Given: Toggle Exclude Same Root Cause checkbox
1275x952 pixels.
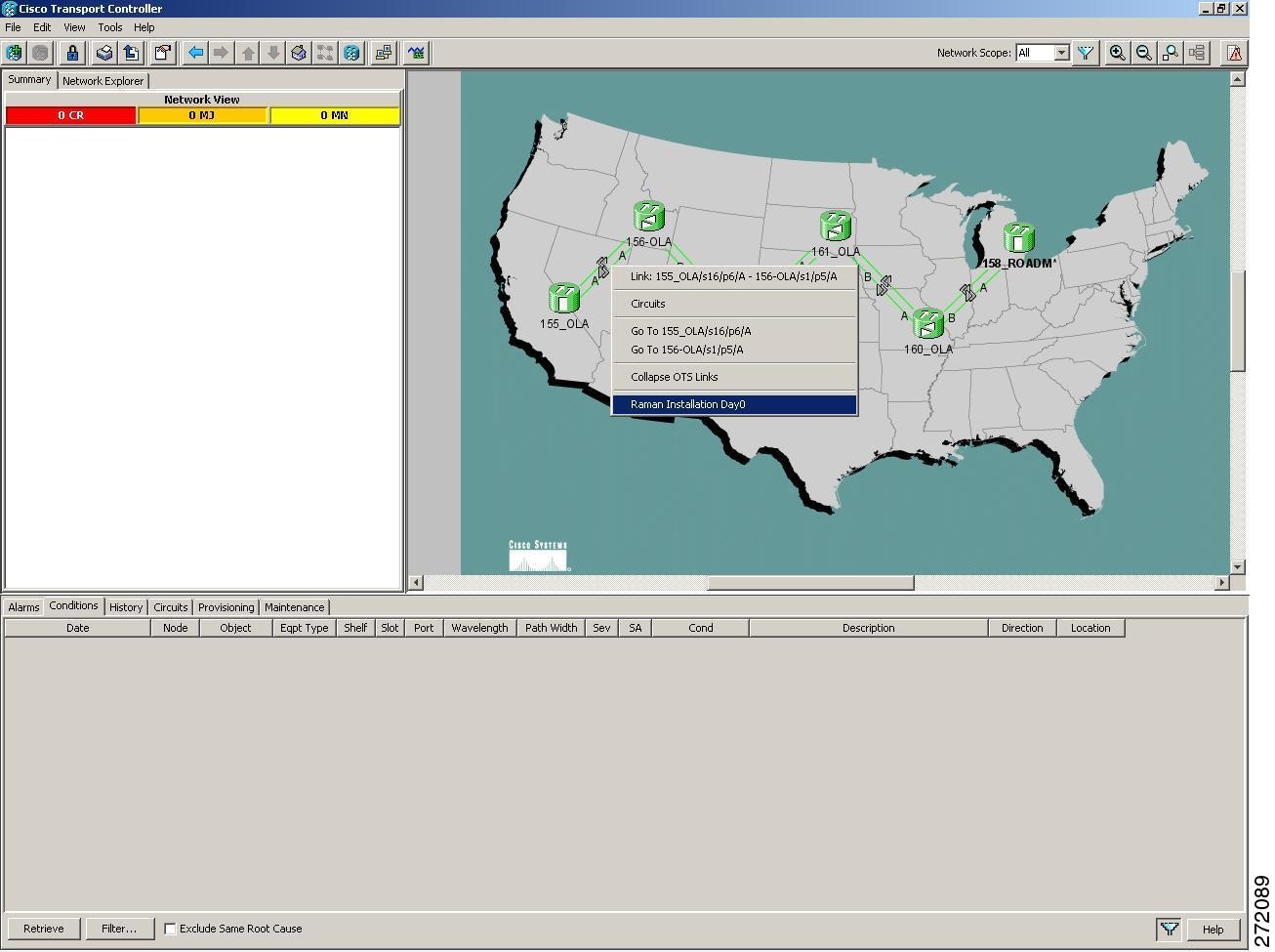Looking at the screenshot, I should click(x=170, y=929).
